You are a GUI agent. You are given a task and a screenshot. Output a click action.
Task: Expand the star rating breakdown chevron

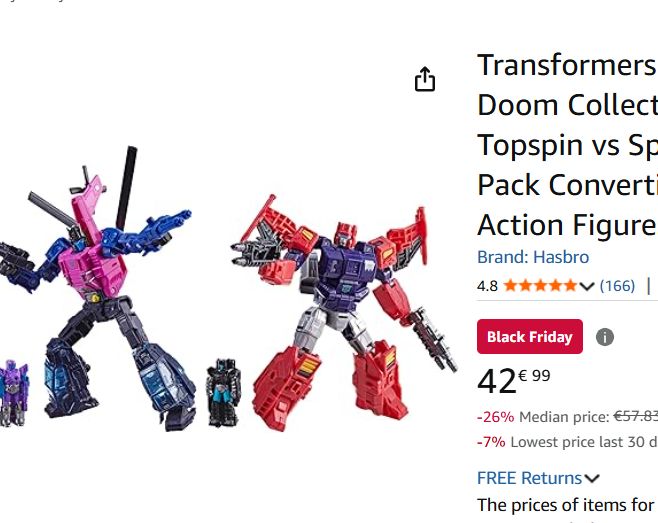(587, 286)
